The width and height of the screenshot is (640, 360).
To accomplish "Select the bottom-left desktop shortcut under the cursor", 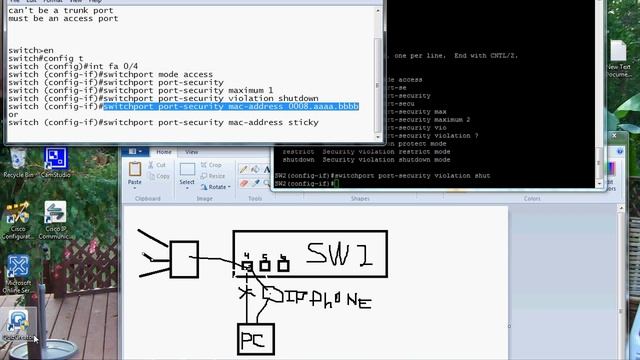I will [x=18, y=325].
